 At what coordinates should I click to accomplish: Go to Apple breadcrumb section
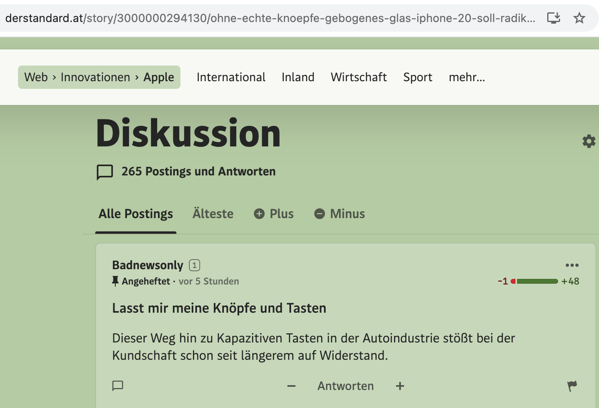point(159,78)
